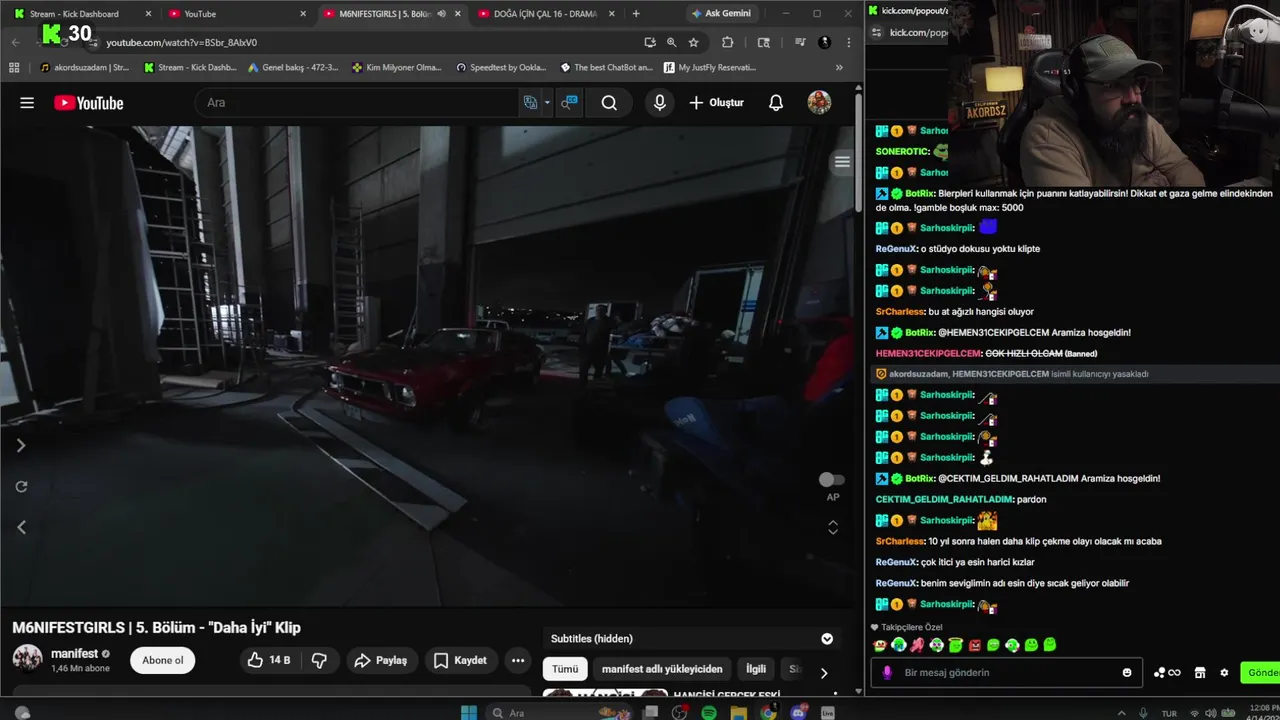This screenshot has width=1280, height=720.
Task: Open Kick chat settings gear
Action: pyautogui.click(x=1224, y=673)
